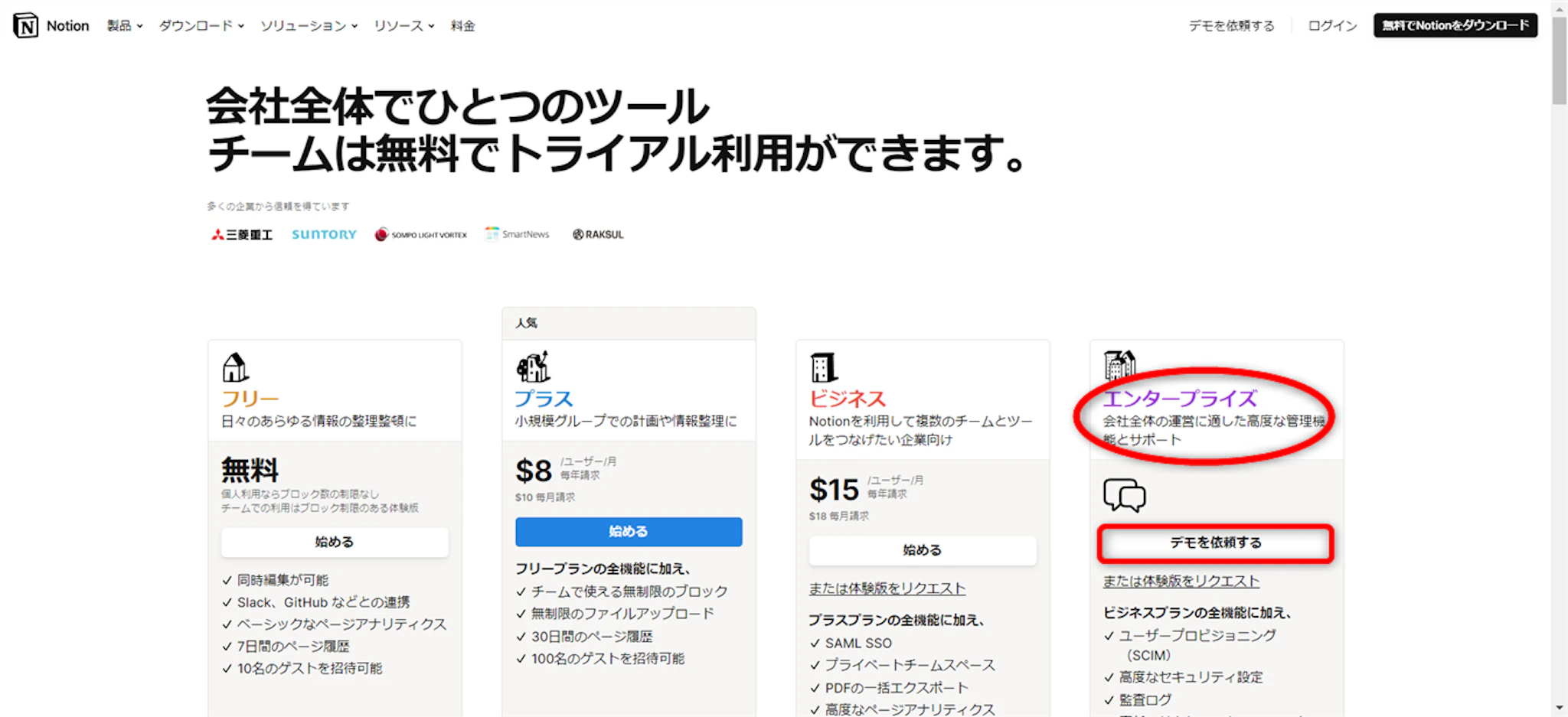Click the Suntory company logo
This screenshot has height=717, width=1568.
click(x=324, y=234)
